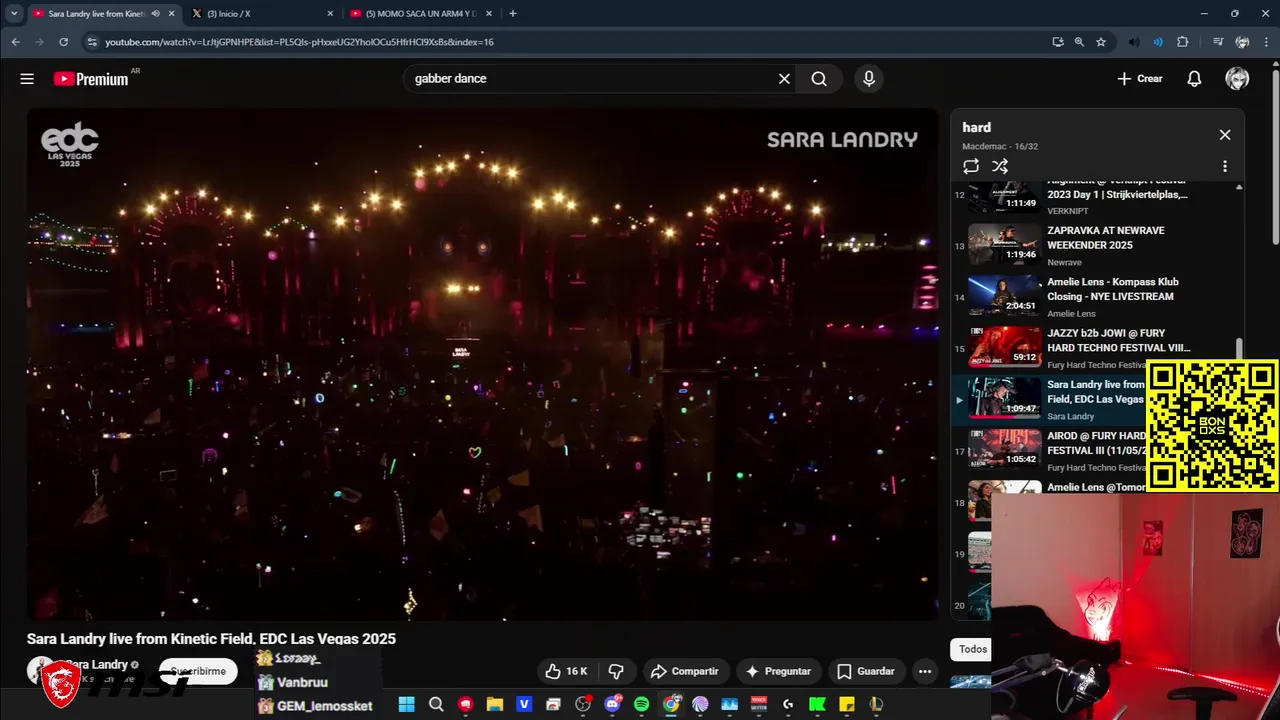Go to YouTube Premium home logo
The width and height of the screenshot is (1280, 720).
coord(91,79)
